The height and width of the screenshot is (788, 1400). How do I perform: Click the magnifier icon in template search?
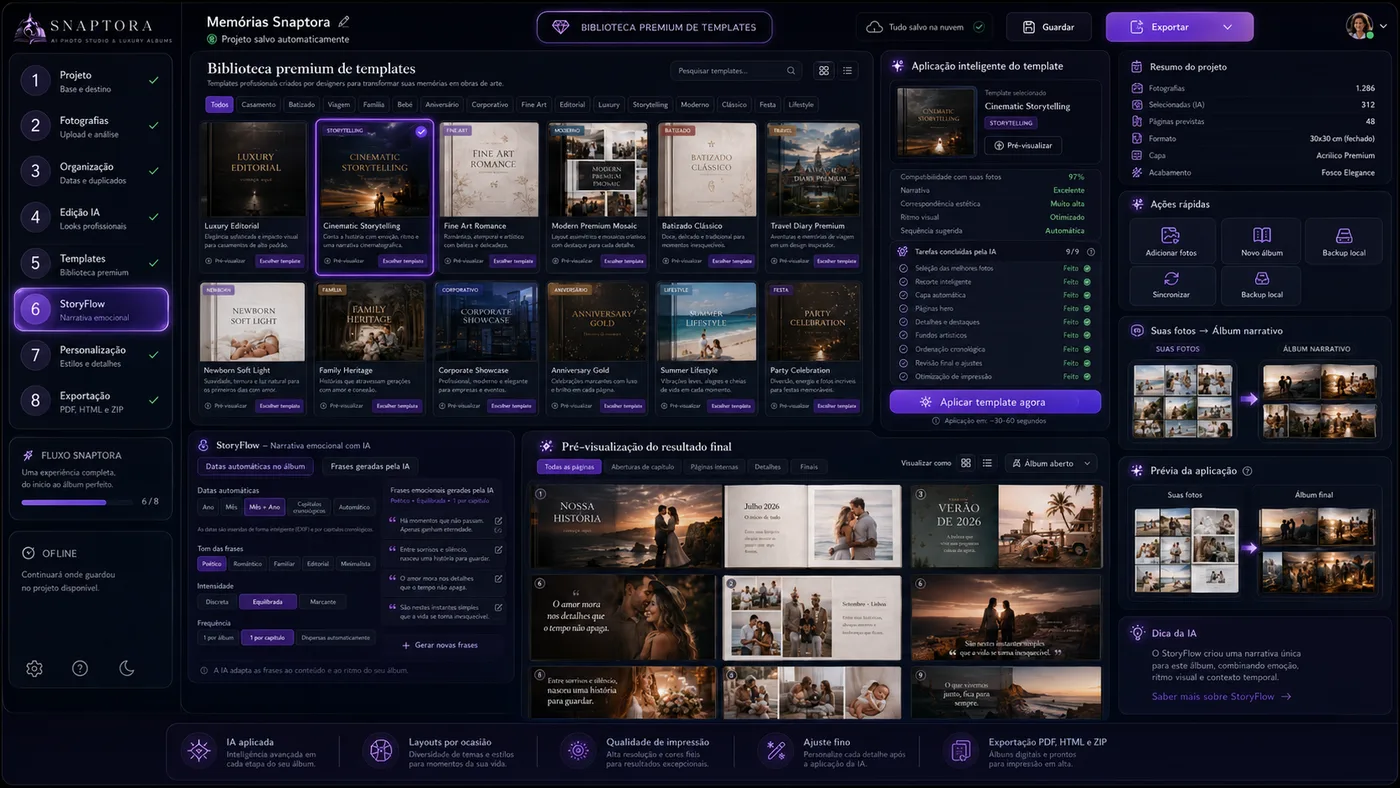coord(791,71)
